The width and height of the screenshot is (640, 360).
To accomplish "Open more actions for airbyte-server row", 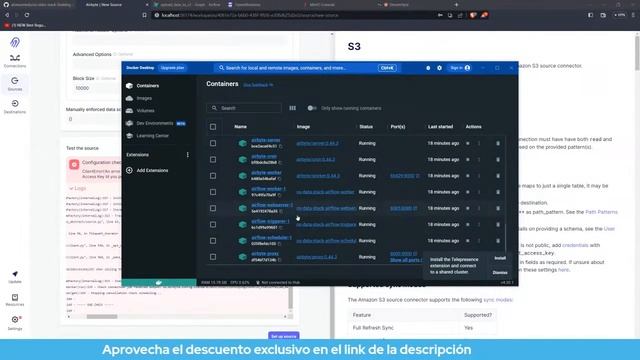I will tap(479, 143).
